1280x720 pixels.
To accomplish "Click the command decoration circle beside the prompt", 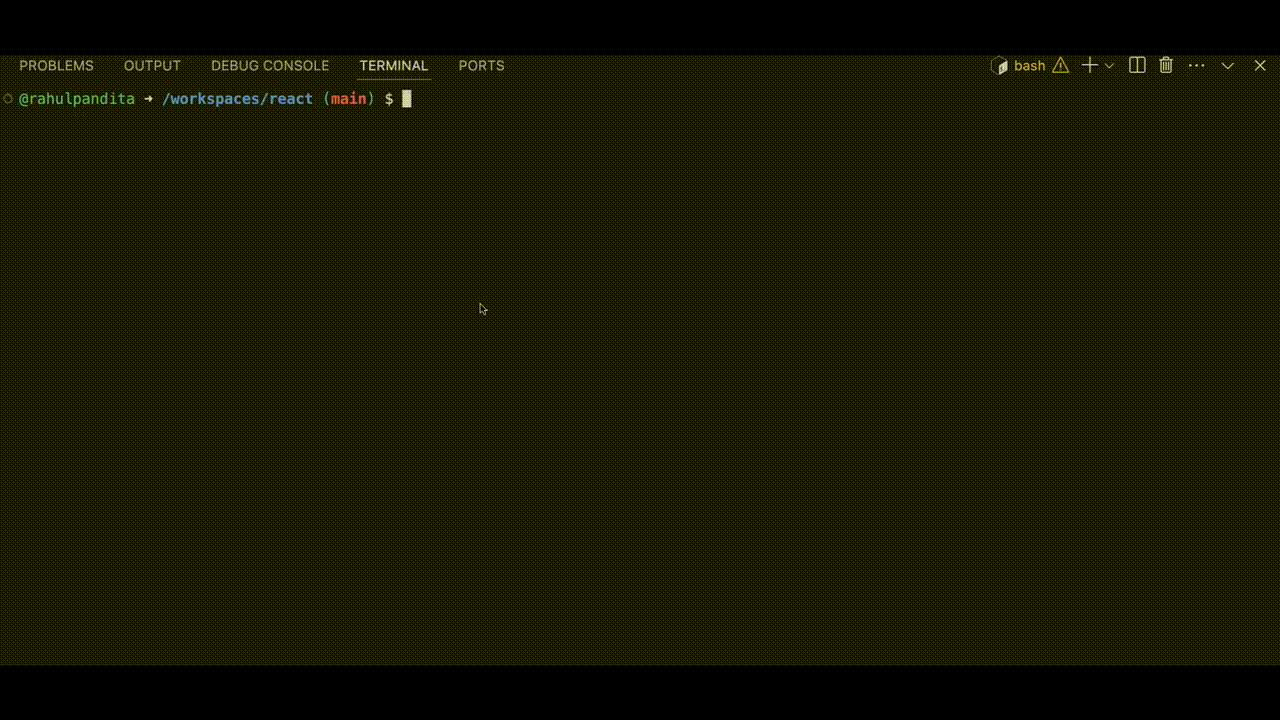I will pos(8,99).
